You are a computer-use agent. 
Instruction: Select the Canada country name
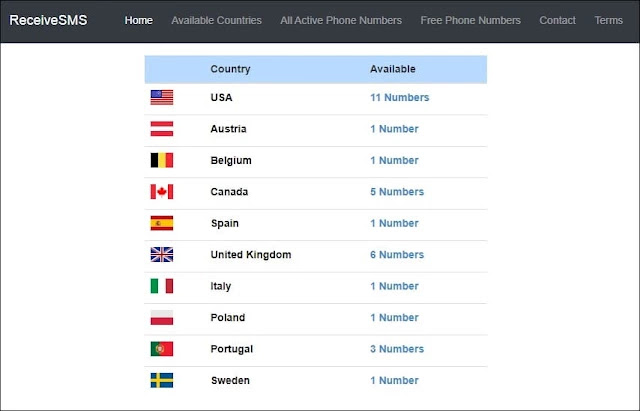click(229, 192)
